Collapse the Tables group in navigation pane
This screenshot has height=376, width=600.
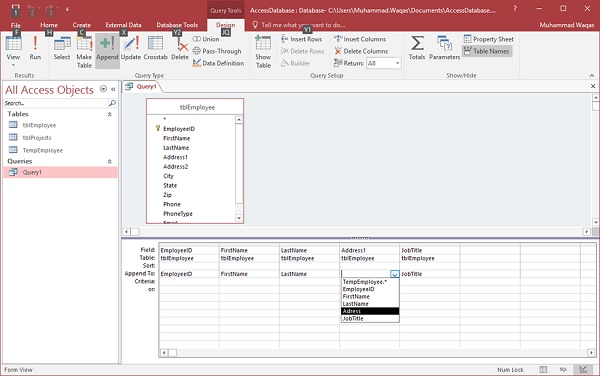pyautogui.click(x=109, y=114)
